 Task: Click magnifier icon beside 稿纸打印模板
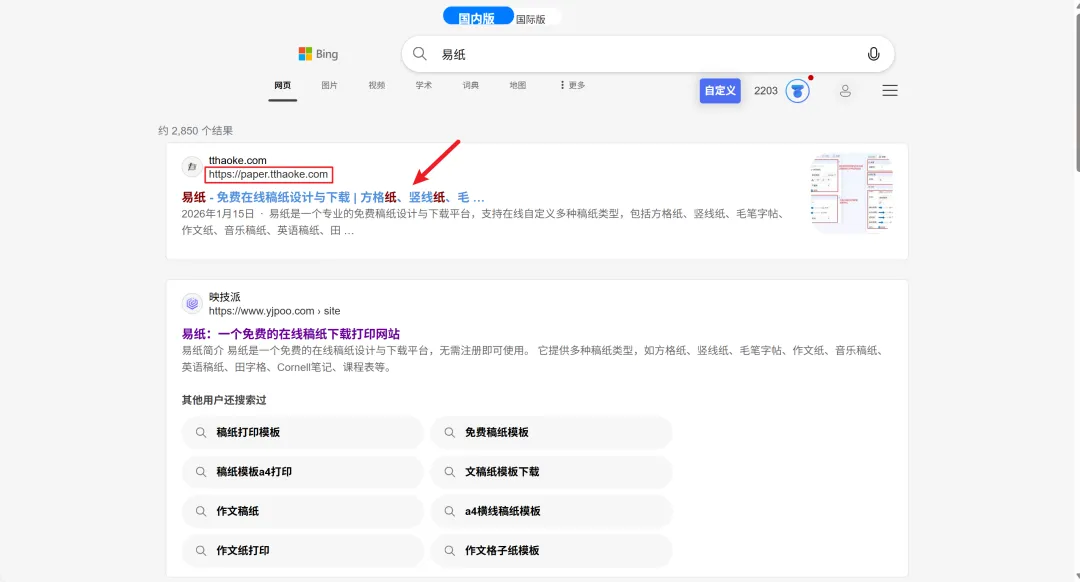tap(200, 433)
